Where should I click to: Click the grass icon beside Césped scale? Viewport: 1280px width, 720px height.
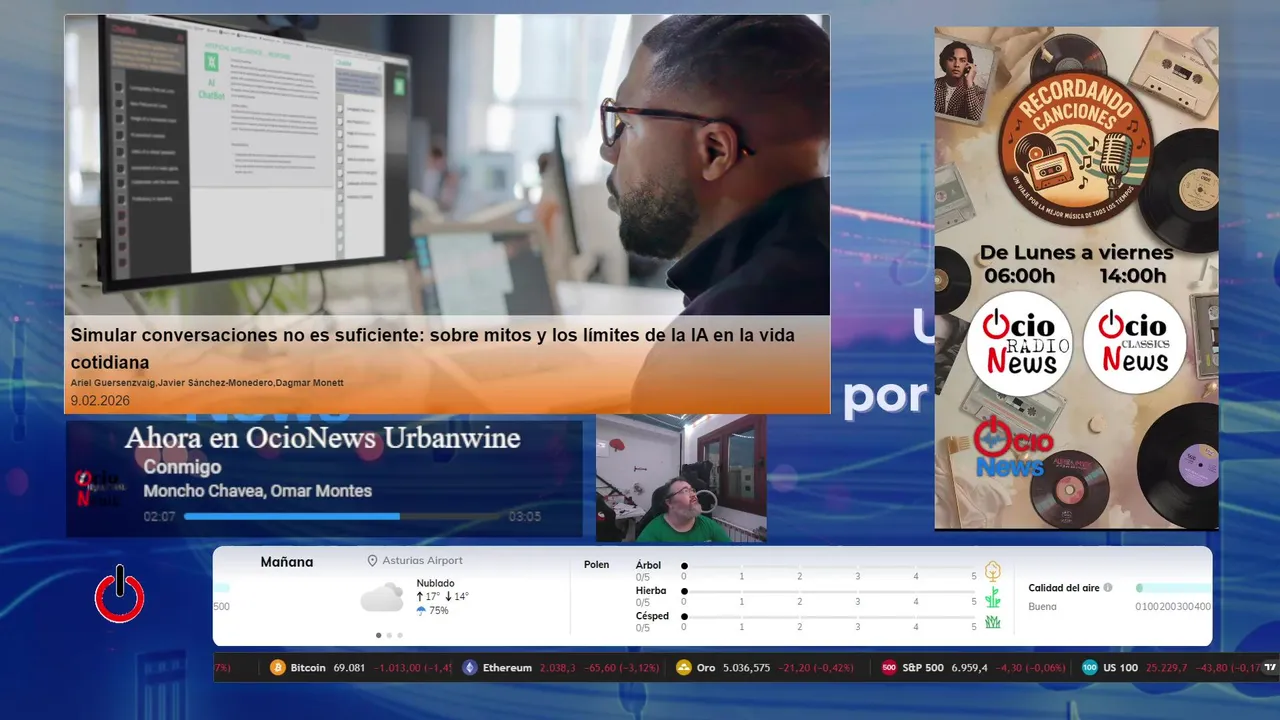tap(993, 622)
